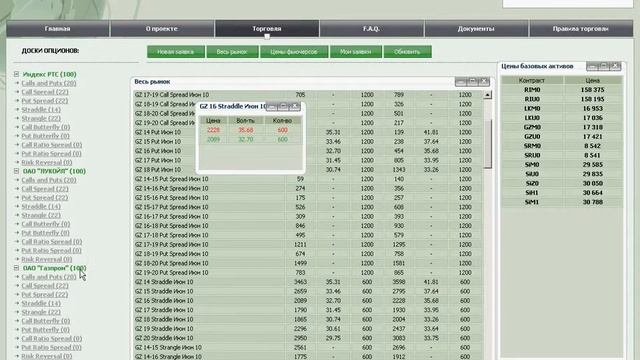Open Strangle (22) under Газпром
Image resolution: width=640 pixels, height=360 pixels.
pos(41,312)
